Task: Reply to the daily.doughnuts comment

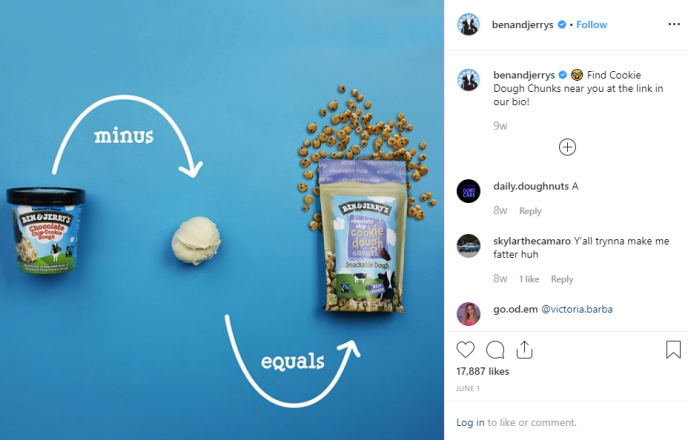Action: click(x=530, y=211)
